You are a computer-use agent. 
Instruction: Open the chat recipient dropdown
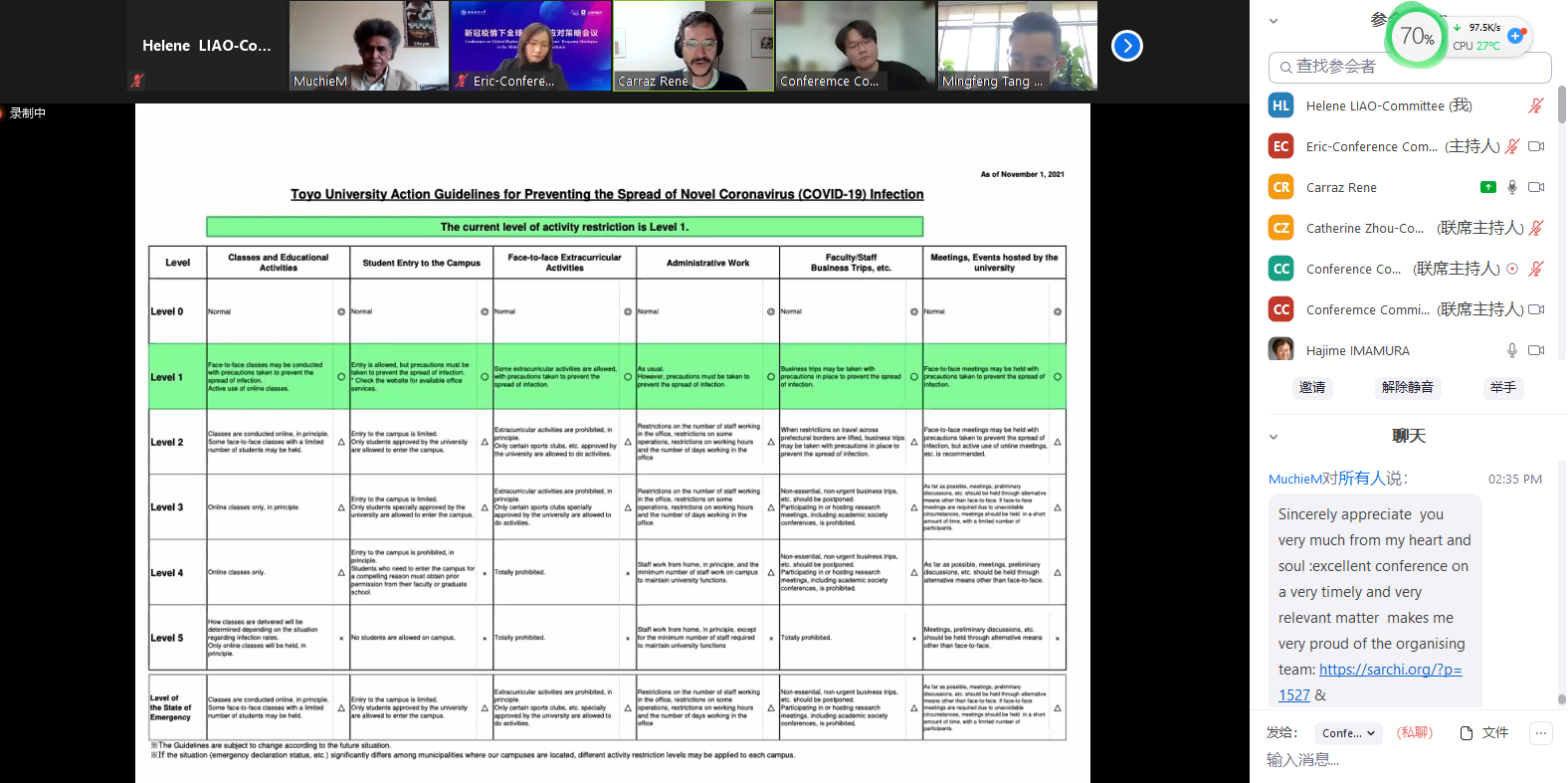pyautogui.click(x=1348, y=733)
